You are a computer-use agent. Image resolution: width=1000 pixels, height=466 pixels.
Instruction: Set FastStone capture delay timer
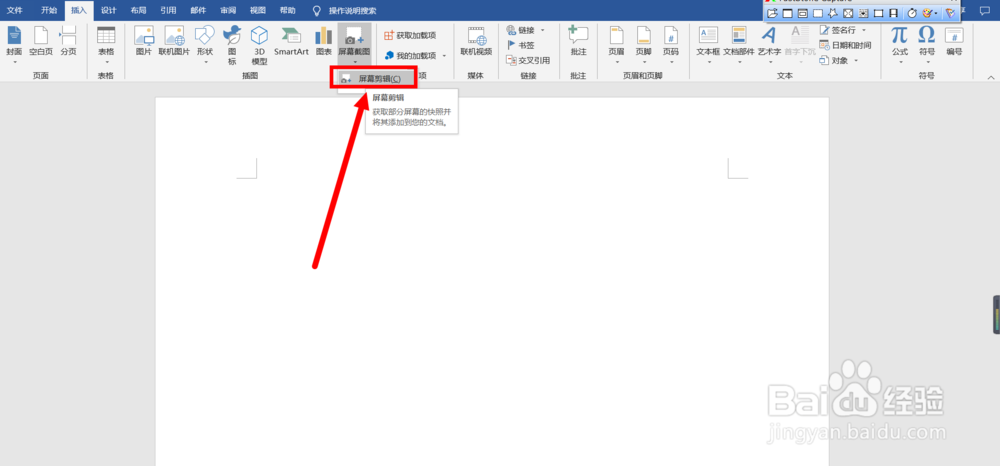(x=912, y=13)
